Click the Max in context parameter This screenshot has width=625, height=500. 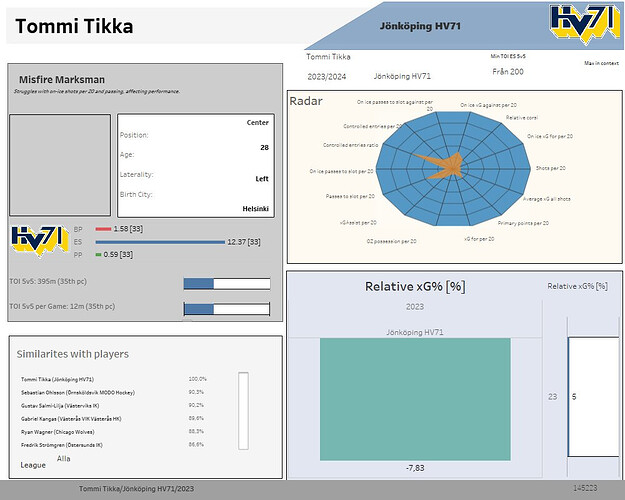[x=601, y=63]
